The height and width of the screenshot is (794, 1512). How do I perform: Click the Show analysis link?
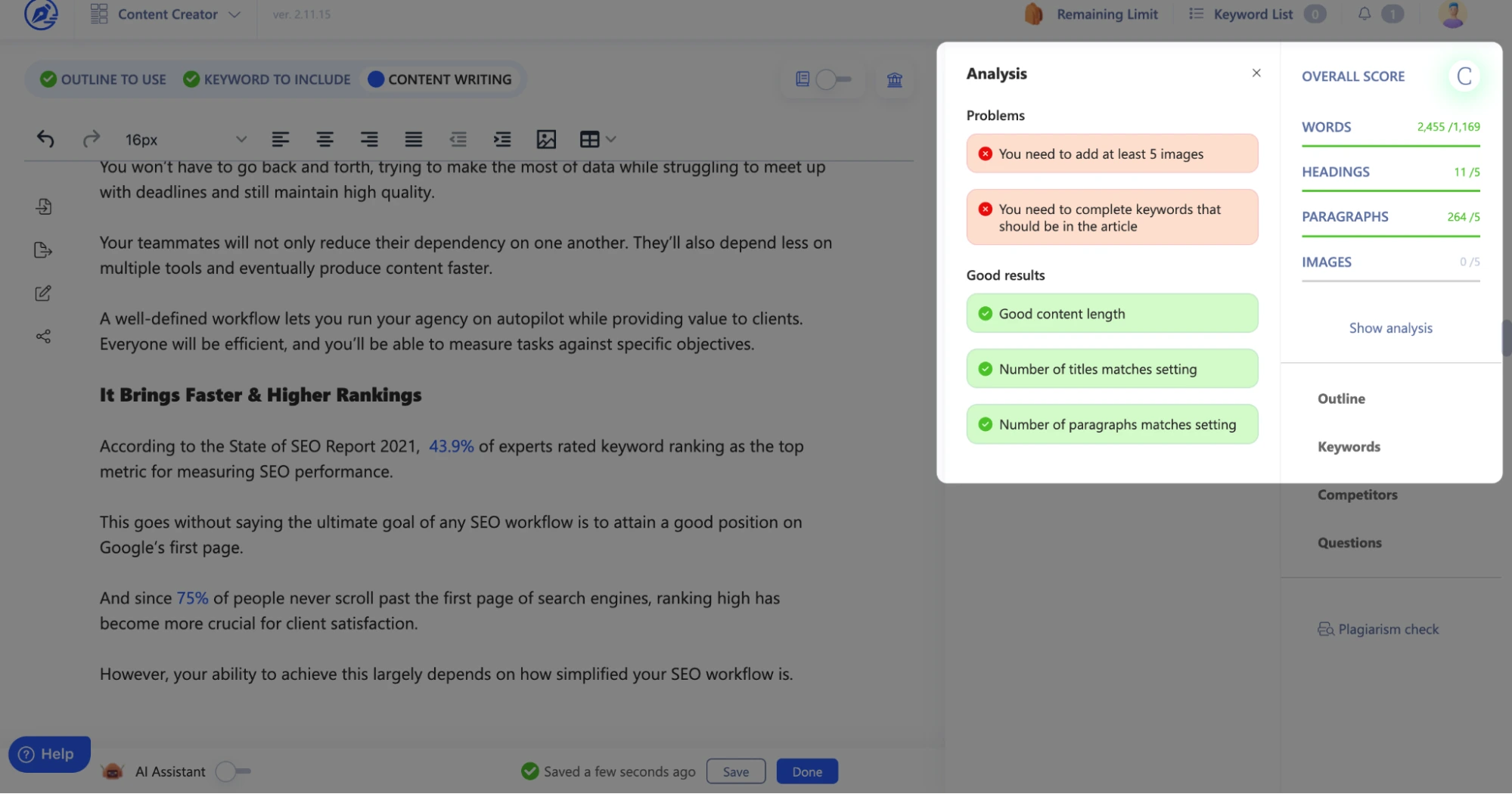[1390, 328]
